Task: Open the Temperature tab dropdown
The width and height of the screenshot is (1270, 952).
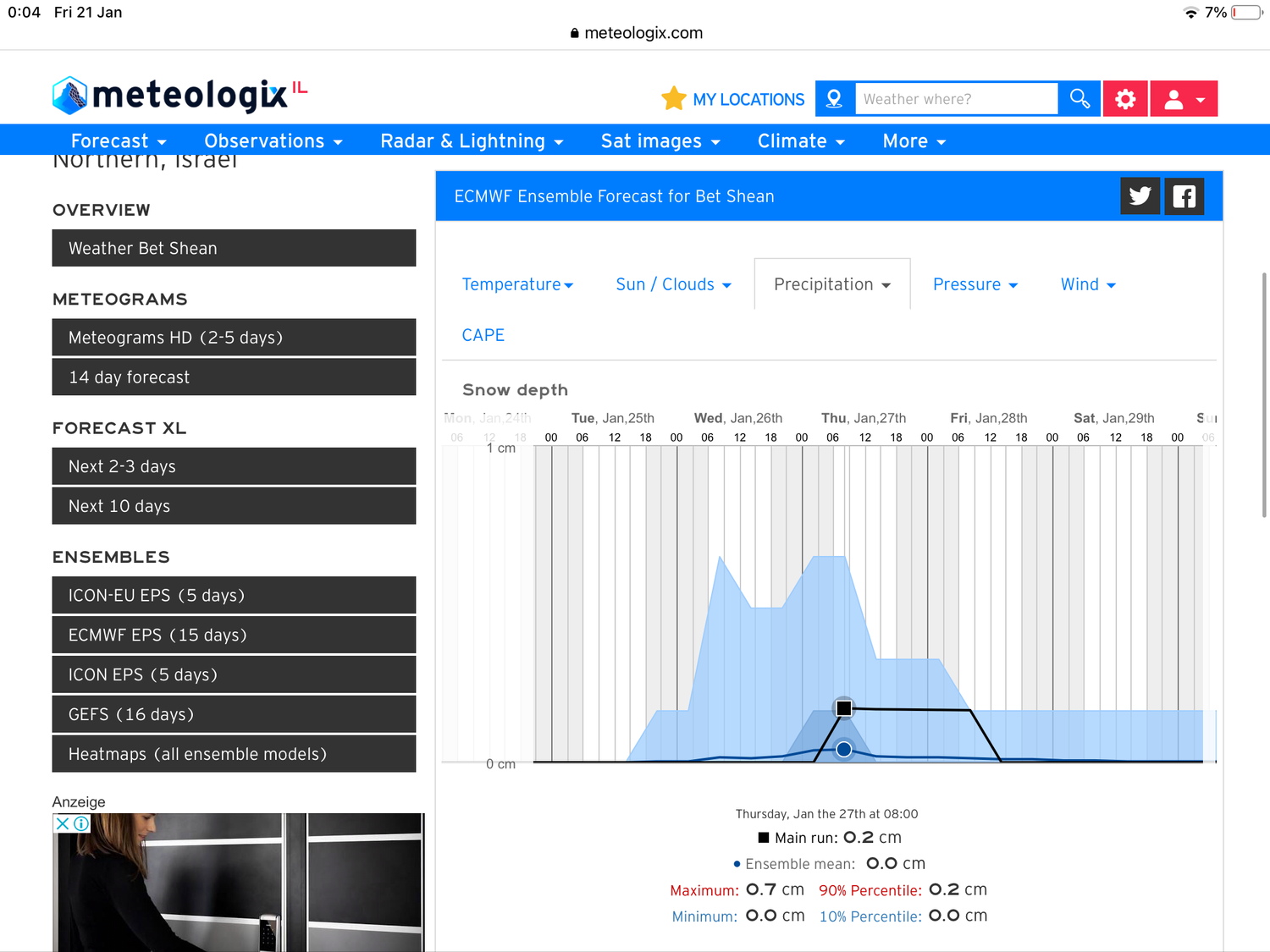Action: 517,284
